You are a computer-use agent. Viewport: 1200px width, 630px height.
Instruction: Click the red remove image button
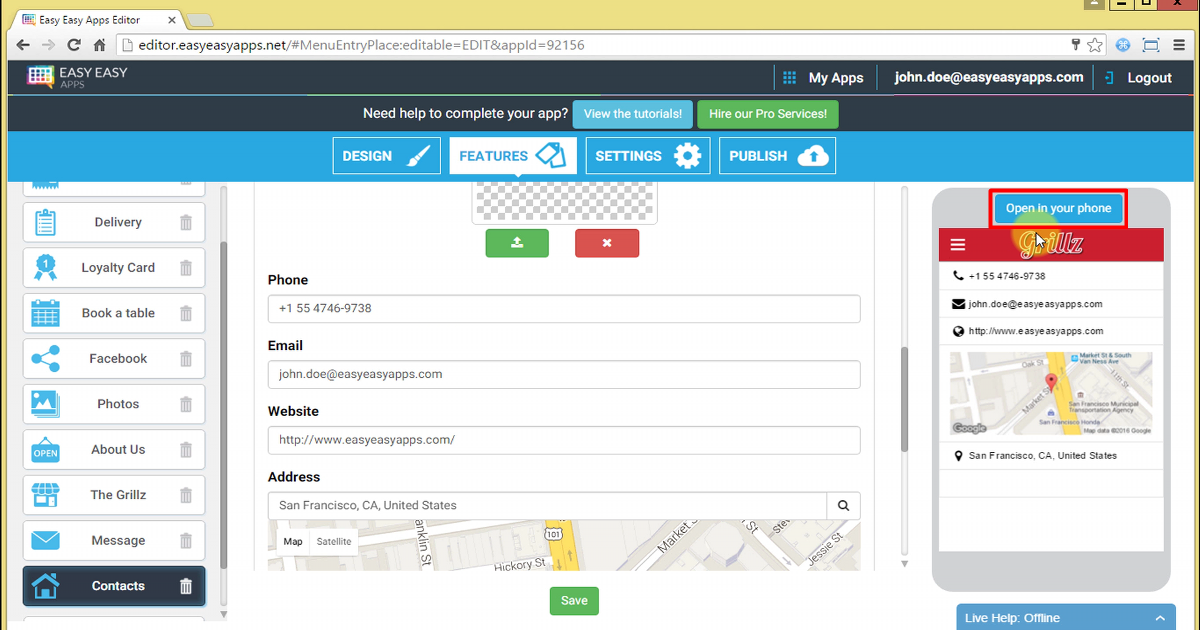tap(606, 243)
